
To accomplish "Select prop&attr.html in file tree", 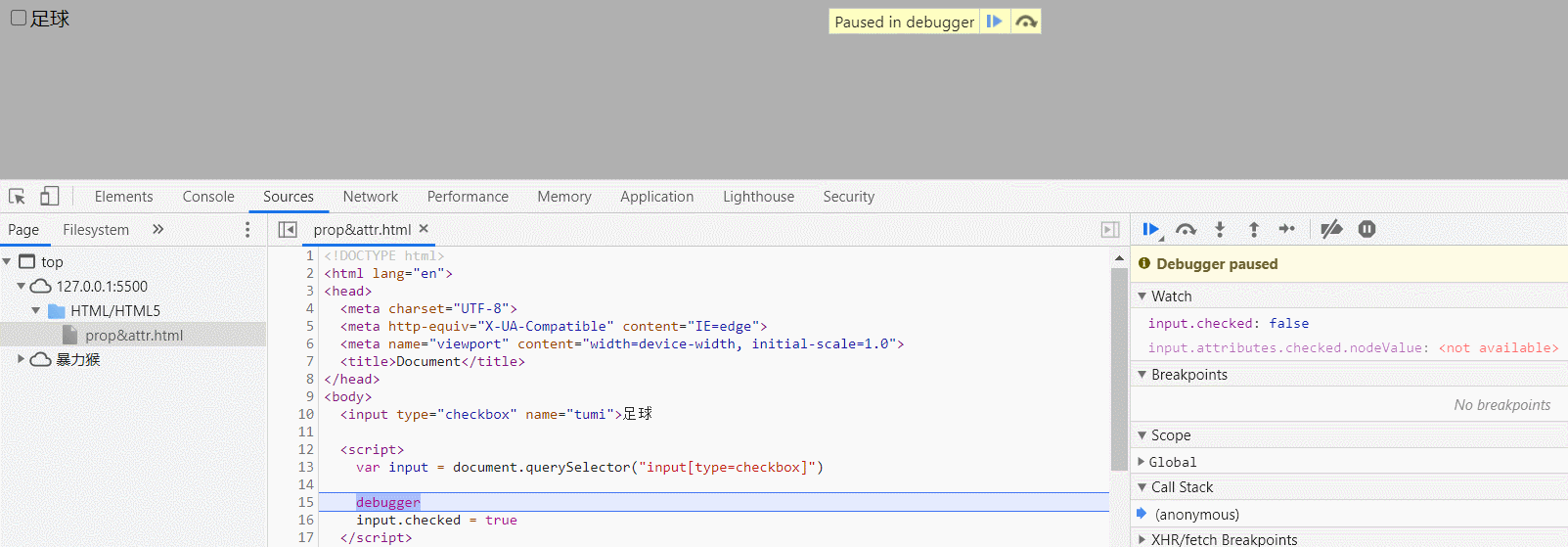I will coord(134,335).
